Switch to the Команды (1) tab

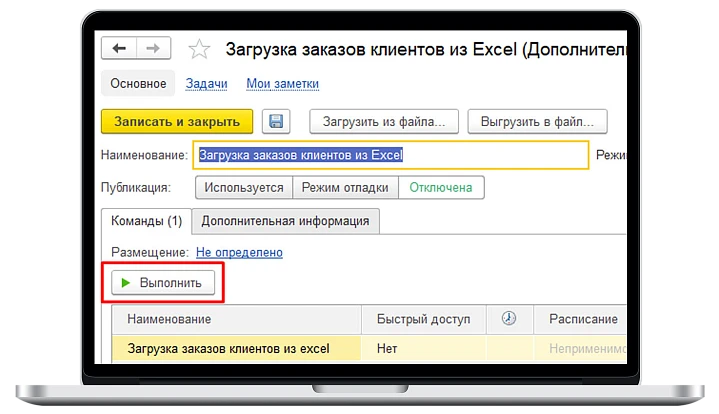(x=146, y=221)
